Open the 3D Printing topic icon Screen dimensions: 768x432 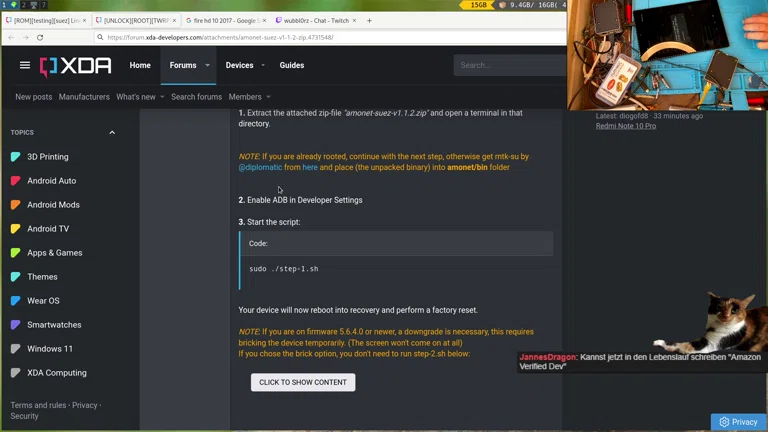(16, 157)
